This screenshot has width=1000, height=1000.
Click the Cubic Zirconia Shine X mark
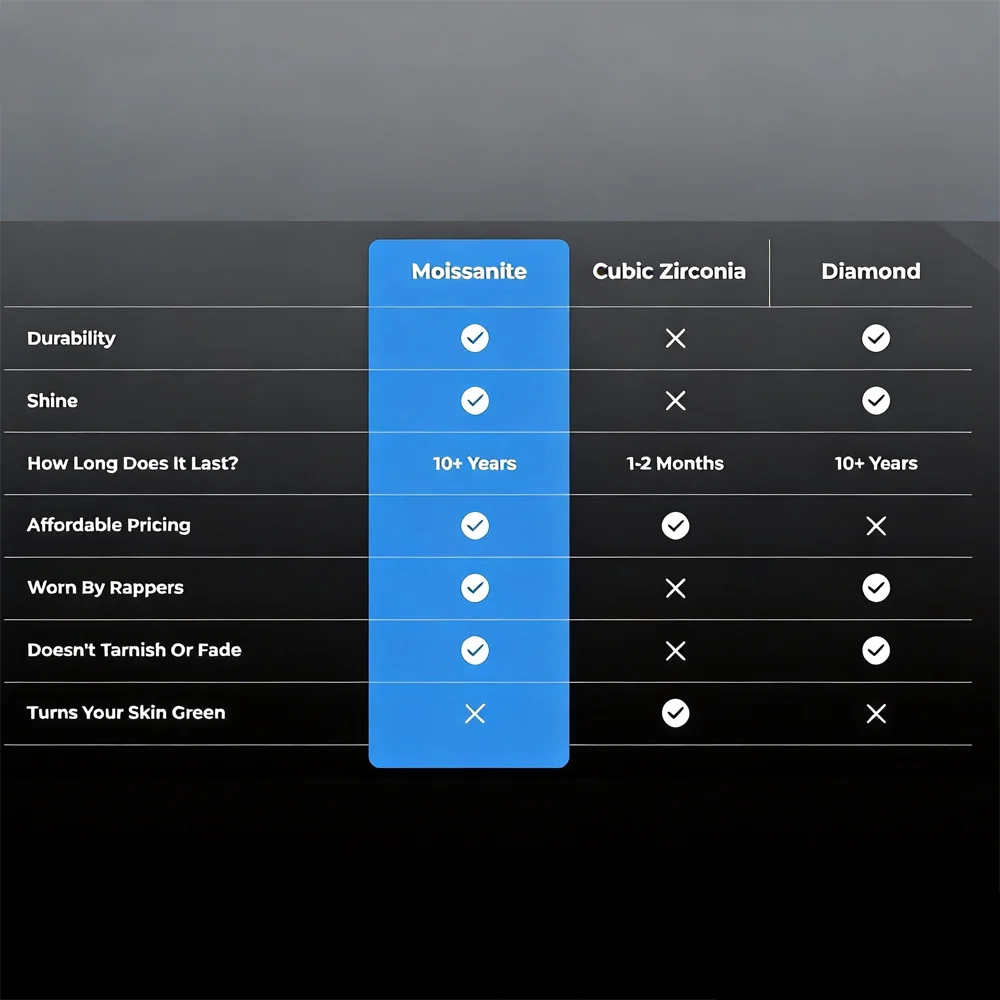(676, 401)
